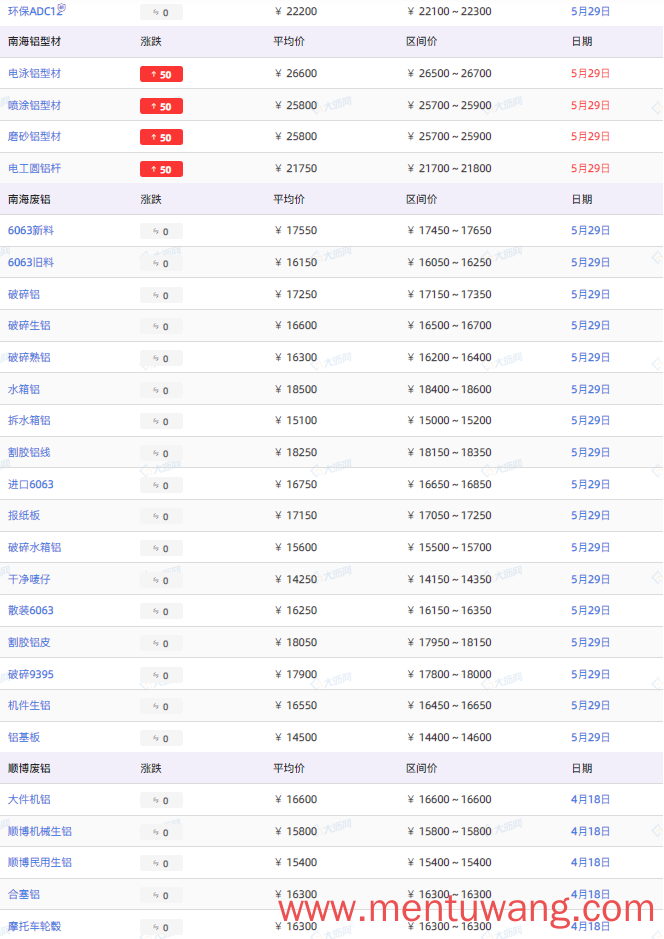Click the range ¥26500～26700
This screenshot has height=939, width=664.
coord(449,73)
